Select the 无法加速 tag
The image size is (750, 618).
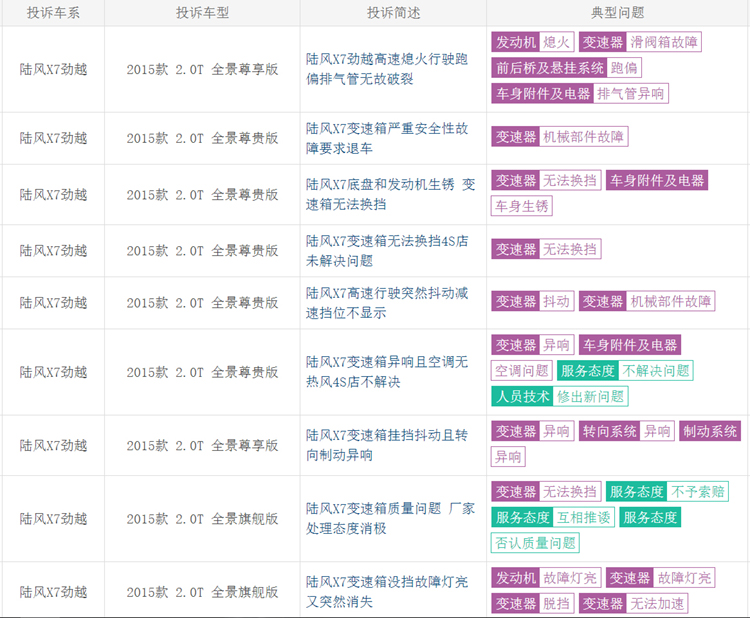[658, 603]
